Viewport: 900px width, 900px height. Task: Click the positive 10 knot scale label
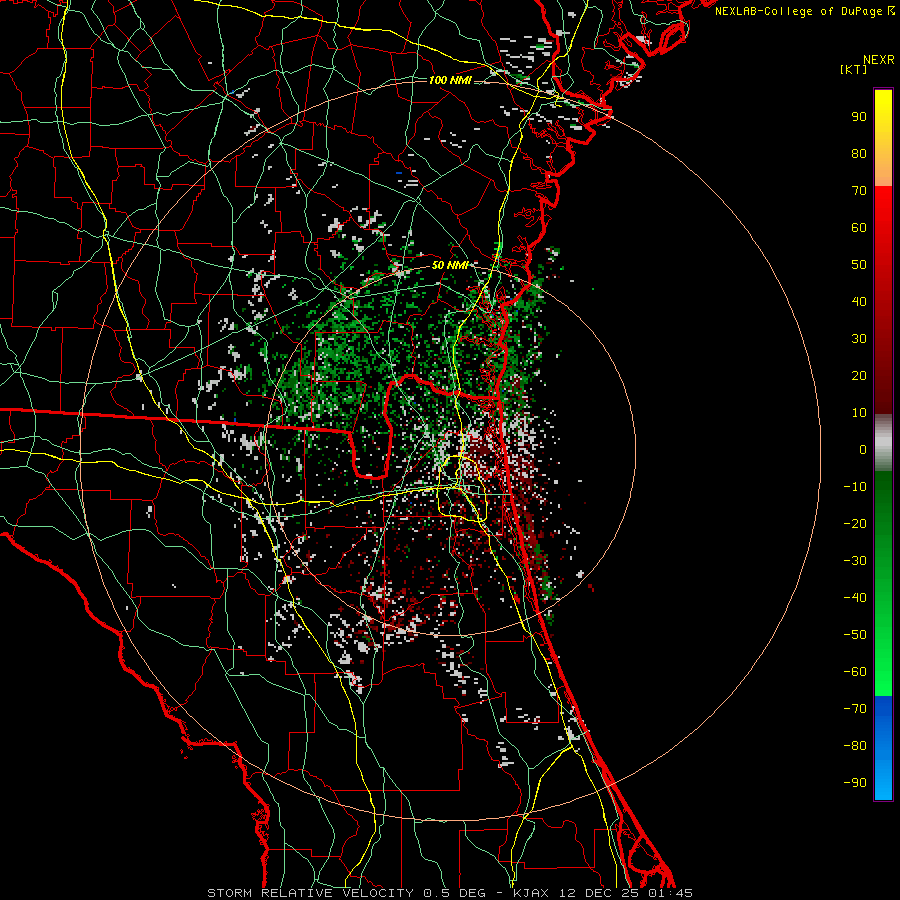pyautogui.click(x=859, y=413)
